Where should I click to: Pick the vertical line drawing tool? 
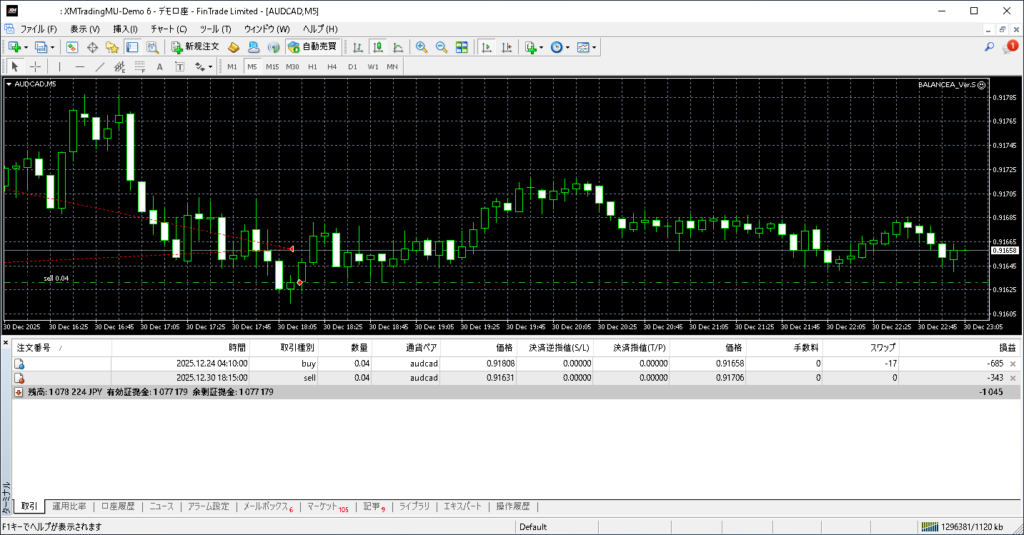coord(59,67)
